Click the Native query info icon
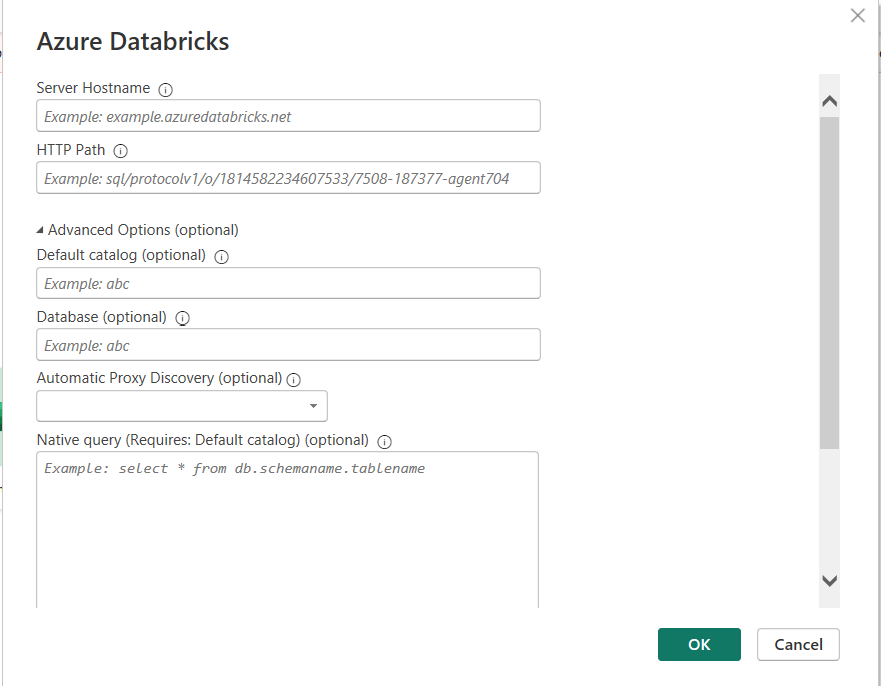 pyautogui.click(x=385, y=441)
